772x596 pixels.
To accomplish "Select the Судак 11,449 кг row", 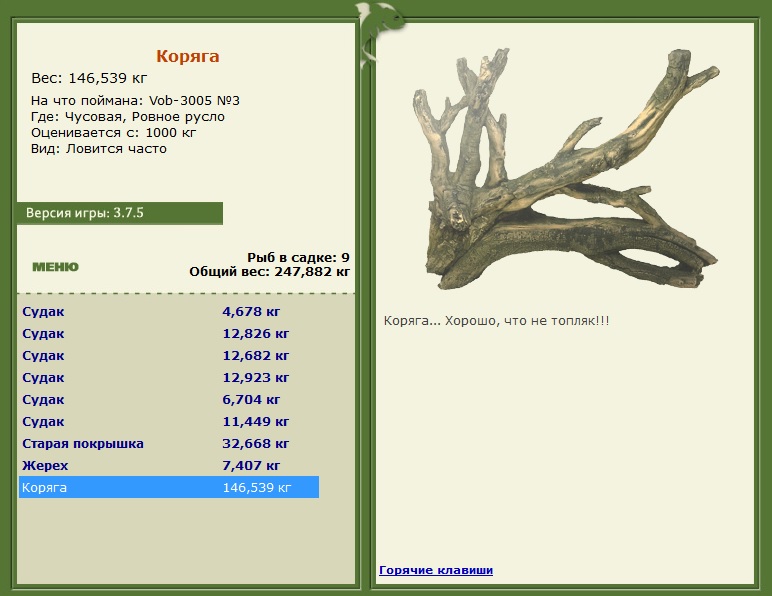I will [169, 421].
